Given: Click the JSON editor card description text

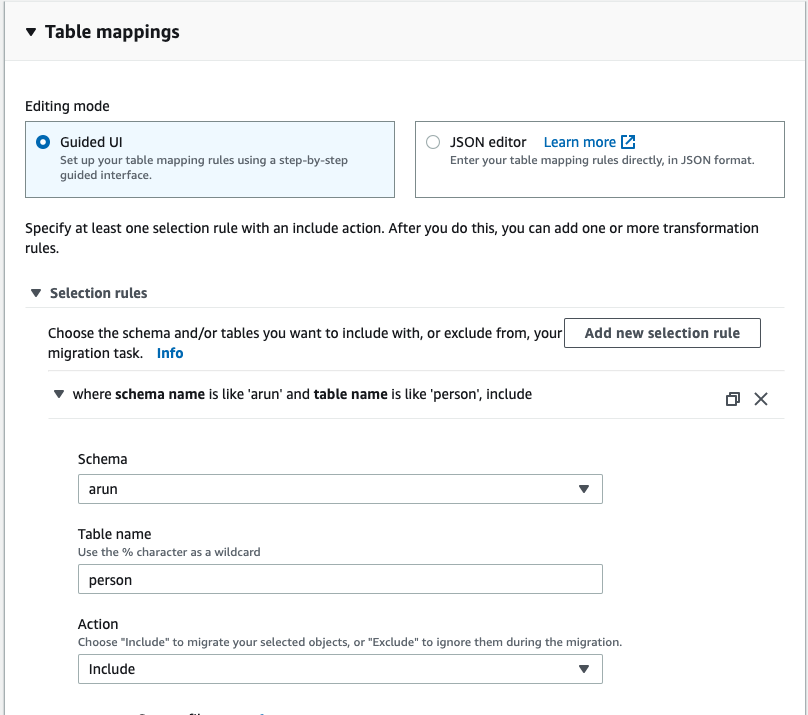Looking at the screenshot, I should pyautogui.click(x=602, y=160).
